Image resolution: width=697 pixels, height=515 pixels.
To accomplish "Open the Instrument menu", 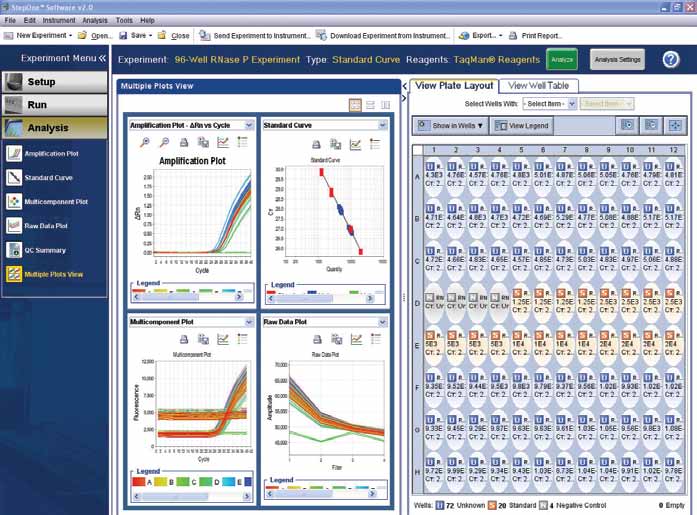I will pyautogui.click(x=59, y=20).
